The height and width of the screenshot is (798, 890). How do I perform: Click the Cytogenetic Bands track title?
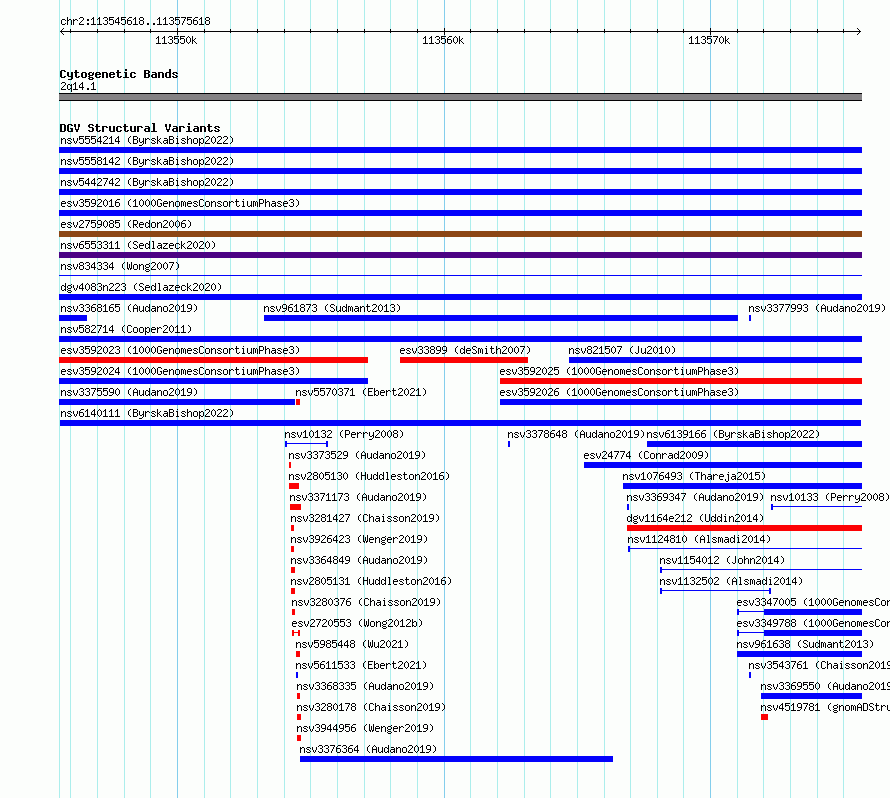pos(119,74)
